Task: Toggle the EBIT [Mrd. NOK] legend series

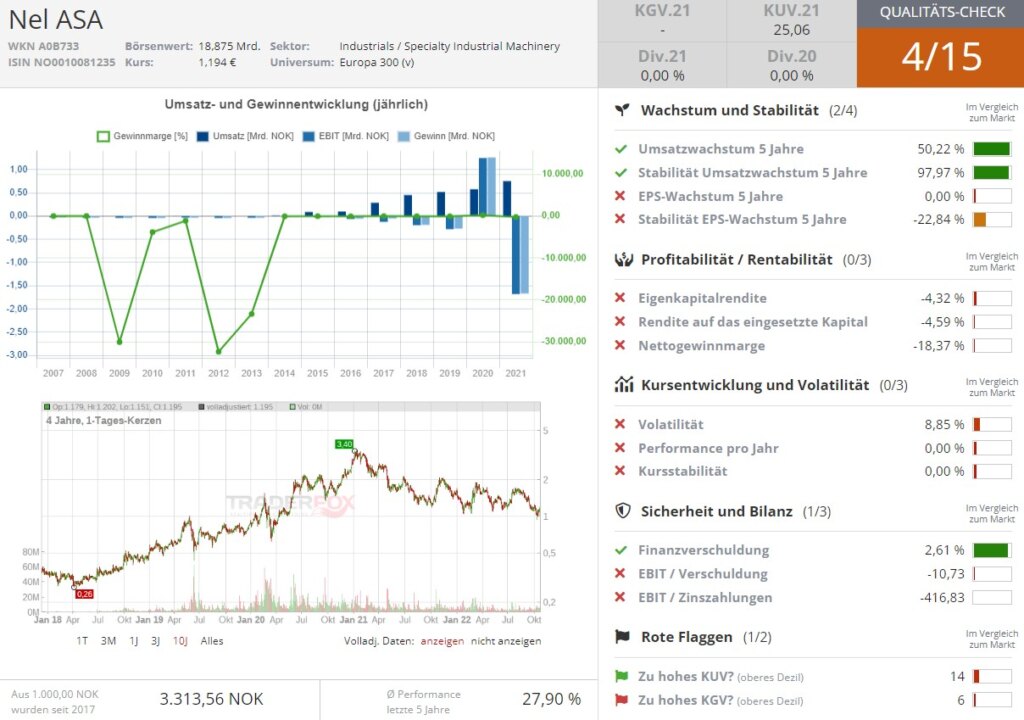Action: coord(345,136)
